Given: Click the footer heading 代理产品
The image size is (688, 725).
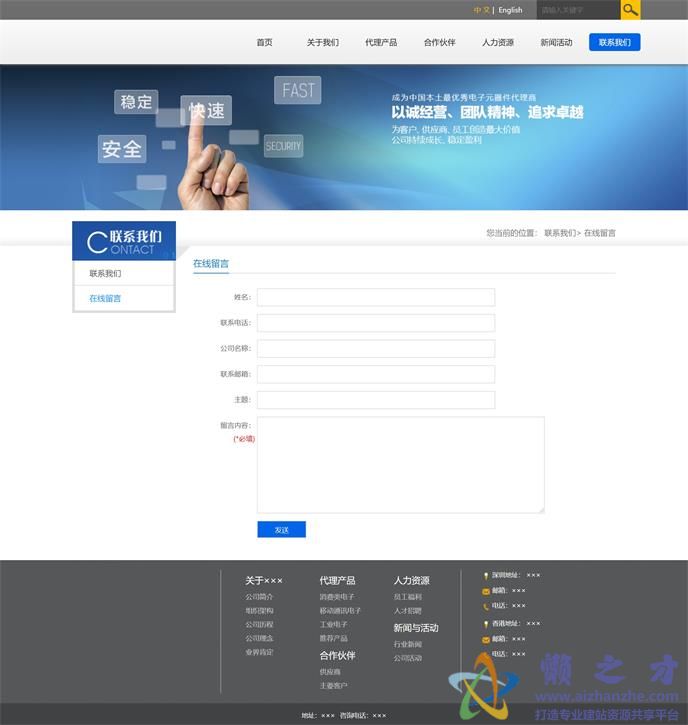Looking at the screenshot, I should [x=337, y=581].
